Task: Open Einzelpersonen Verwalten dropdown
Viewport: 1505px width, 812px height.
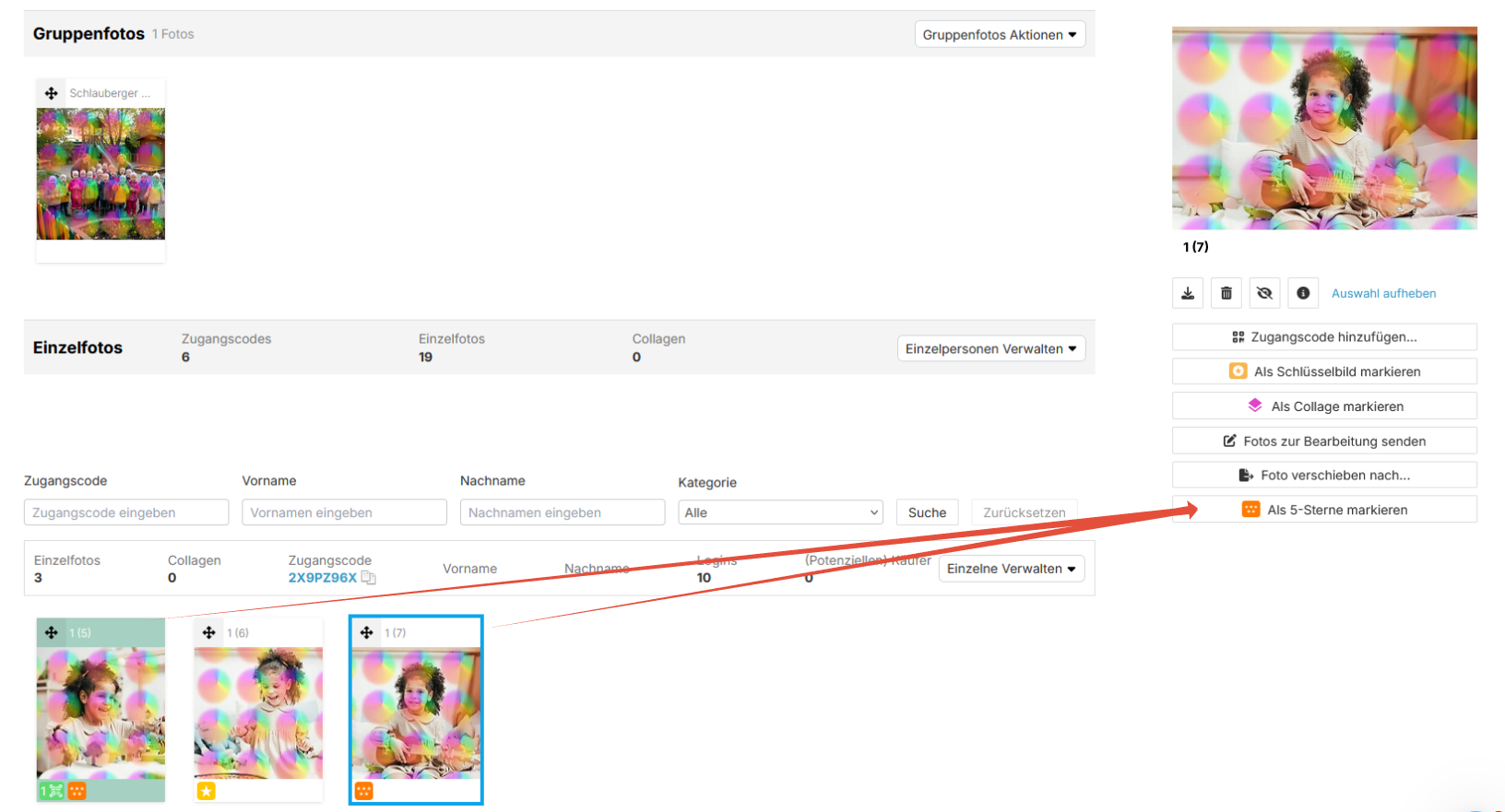Action: 991,348
